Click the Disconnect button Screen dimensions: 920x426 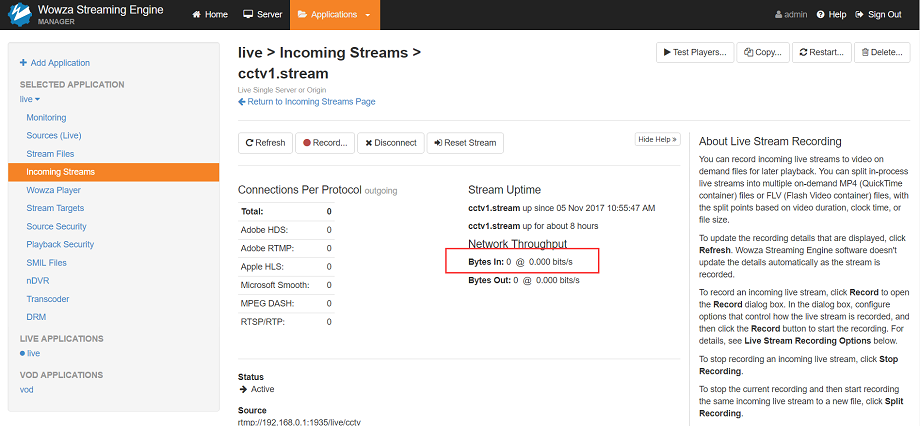point(391,143)
